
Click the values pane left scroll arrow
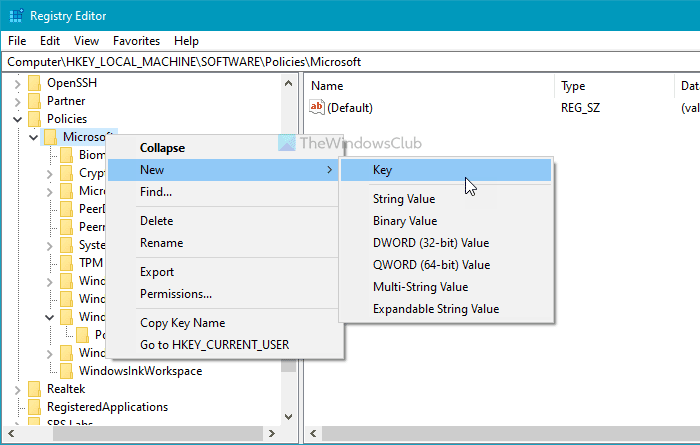pos(313,433)
